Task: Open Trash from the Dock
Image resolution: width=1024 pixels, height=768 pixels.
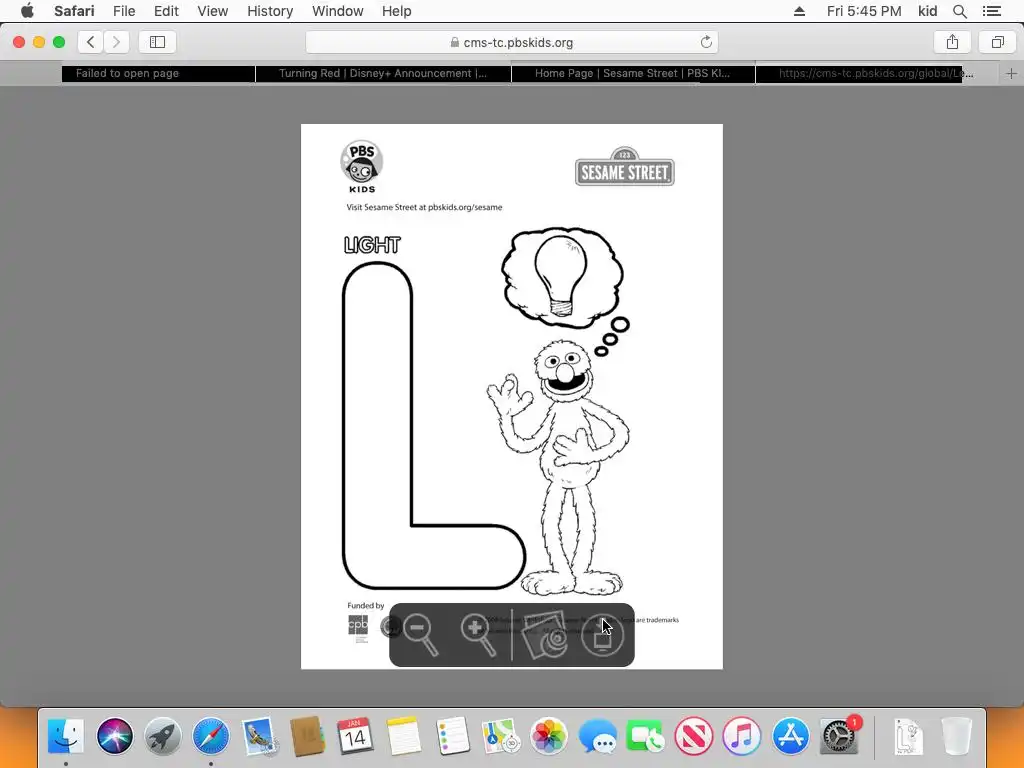Action: pyautogui.click(x=957, y=736)
